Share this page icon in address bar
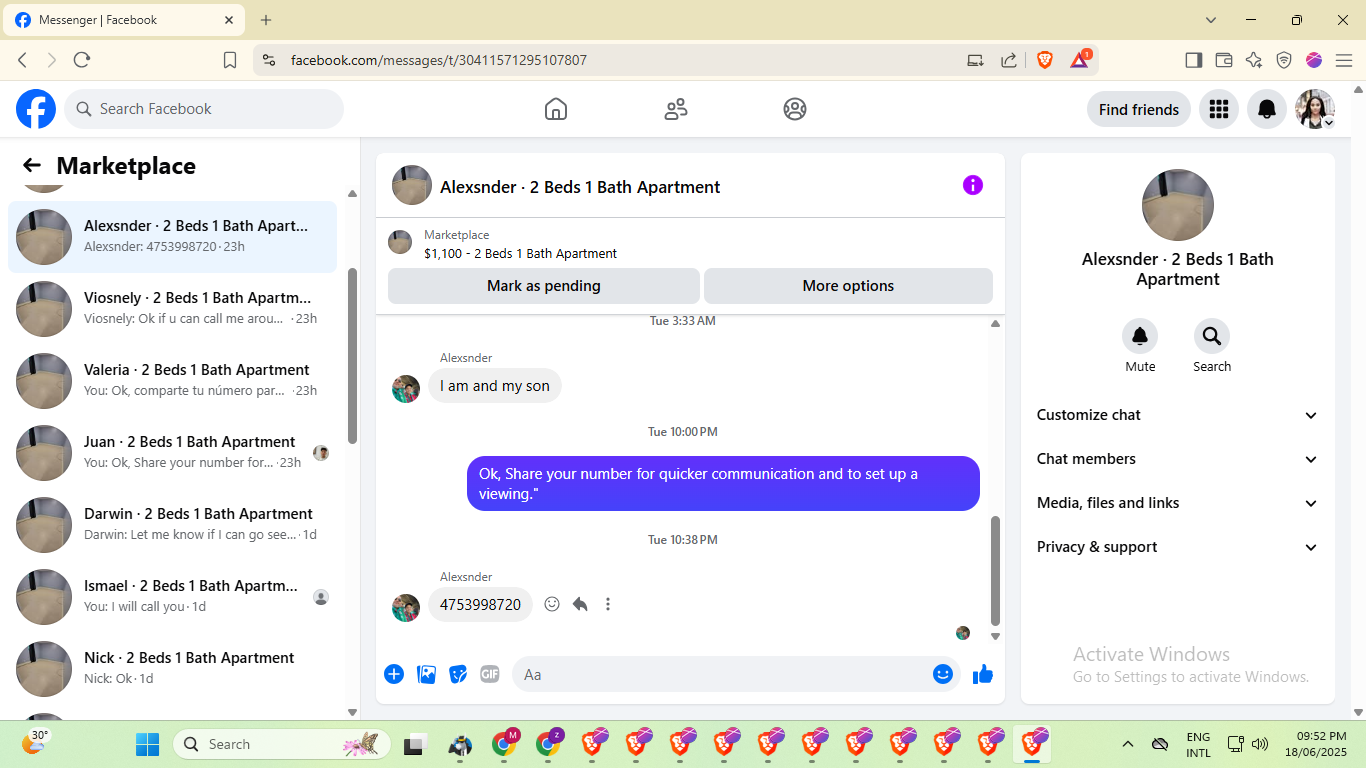Screen dimensions: 1366x768 1009,60
